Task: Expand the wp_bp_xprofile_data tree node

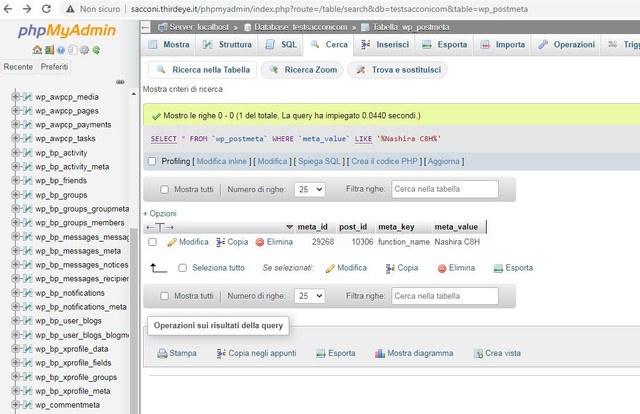Action: [x=16, y=349]
